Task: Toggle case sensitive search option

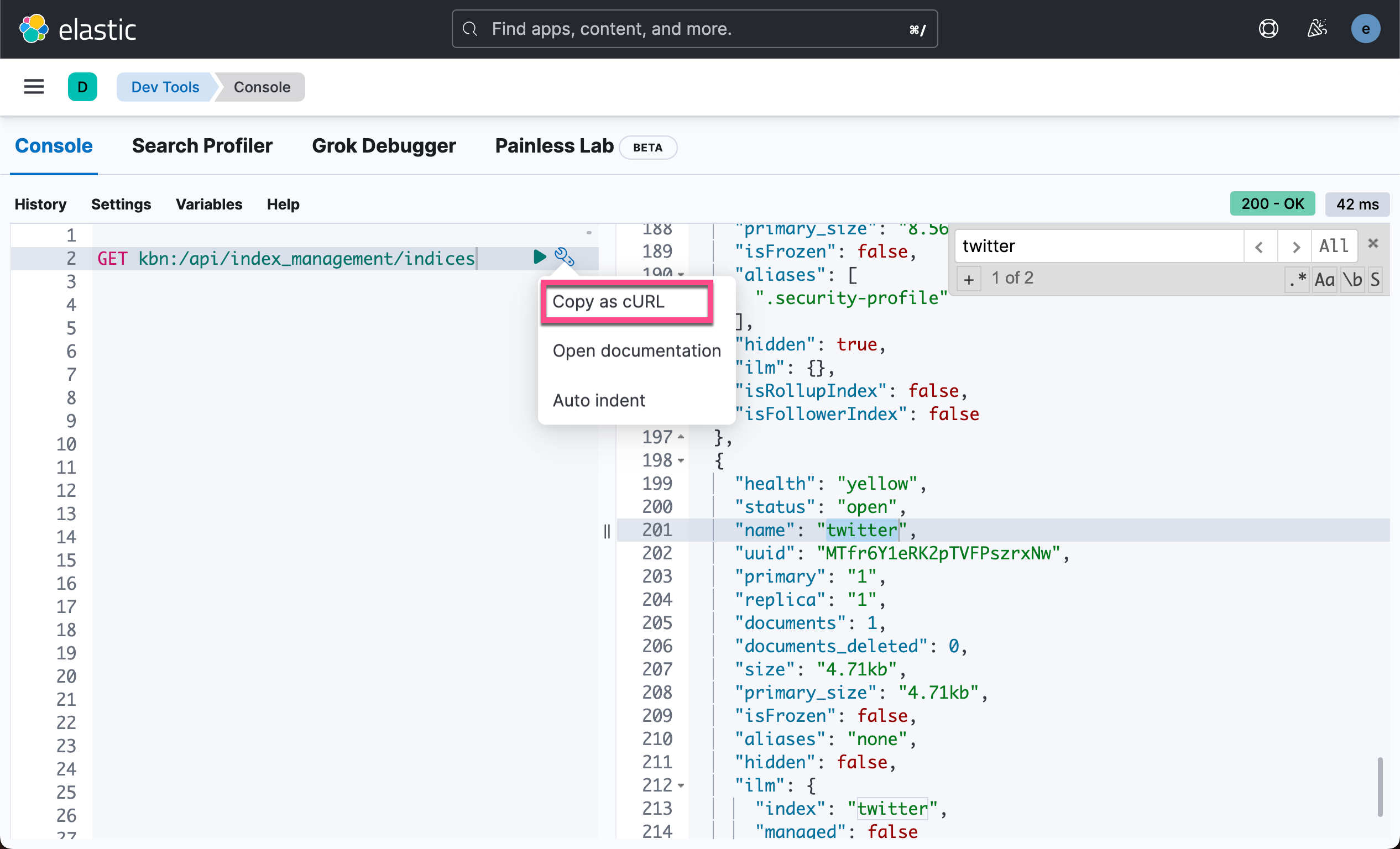Action: click(x=1324, y=279)
